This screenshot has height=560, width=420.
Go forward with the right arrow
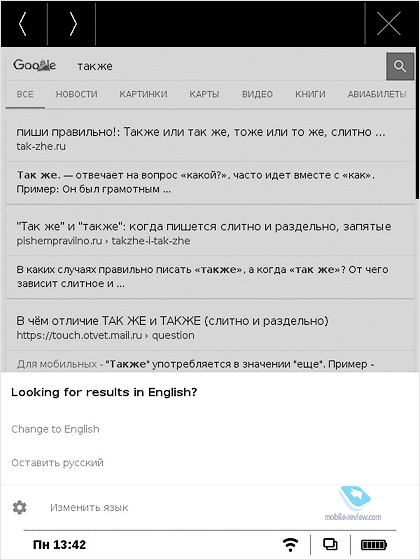pos(73,24)
